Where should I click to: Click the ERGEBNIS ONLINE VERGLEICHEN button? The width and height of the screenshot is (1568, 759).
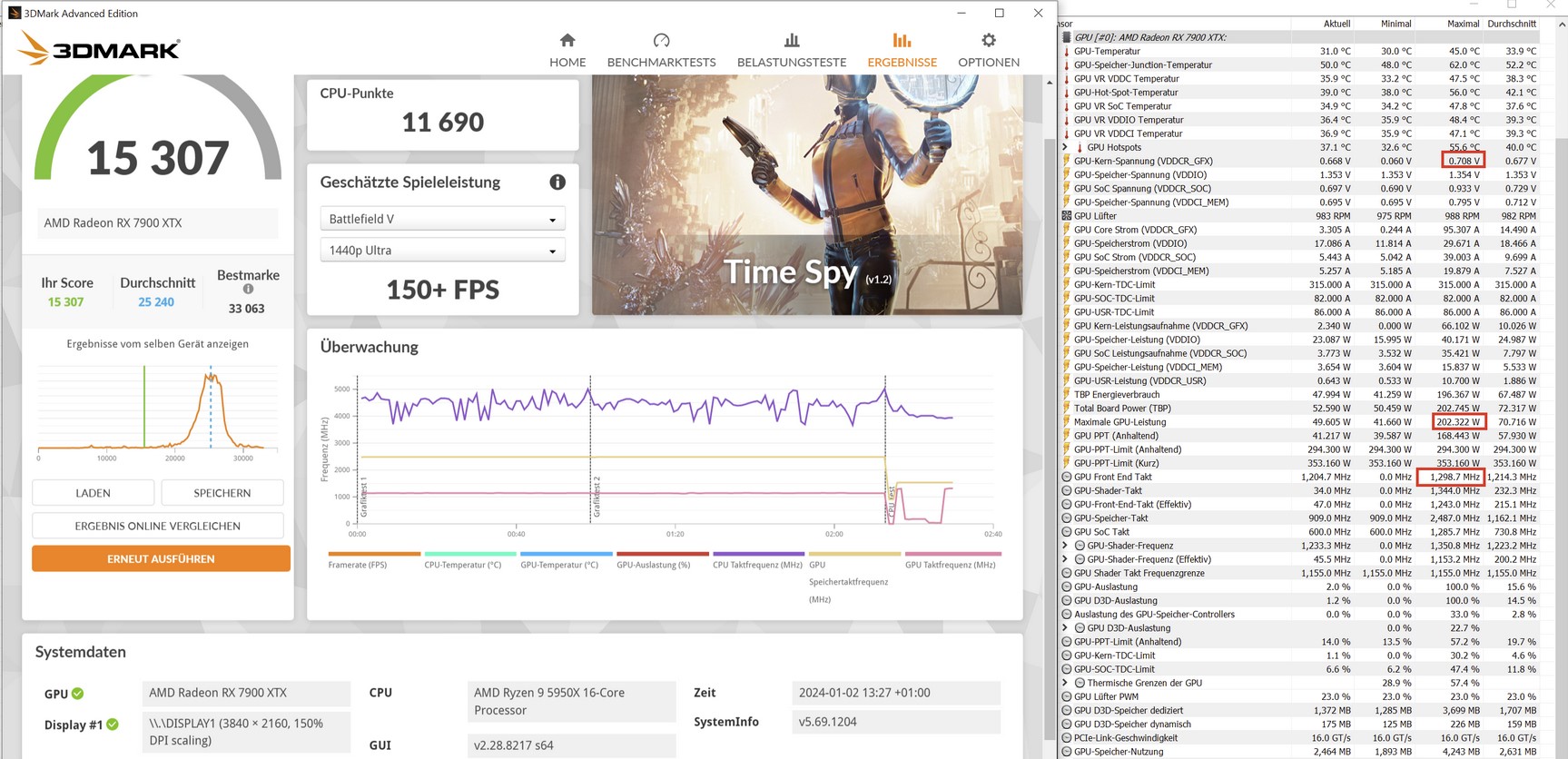[x=158, y=526]
